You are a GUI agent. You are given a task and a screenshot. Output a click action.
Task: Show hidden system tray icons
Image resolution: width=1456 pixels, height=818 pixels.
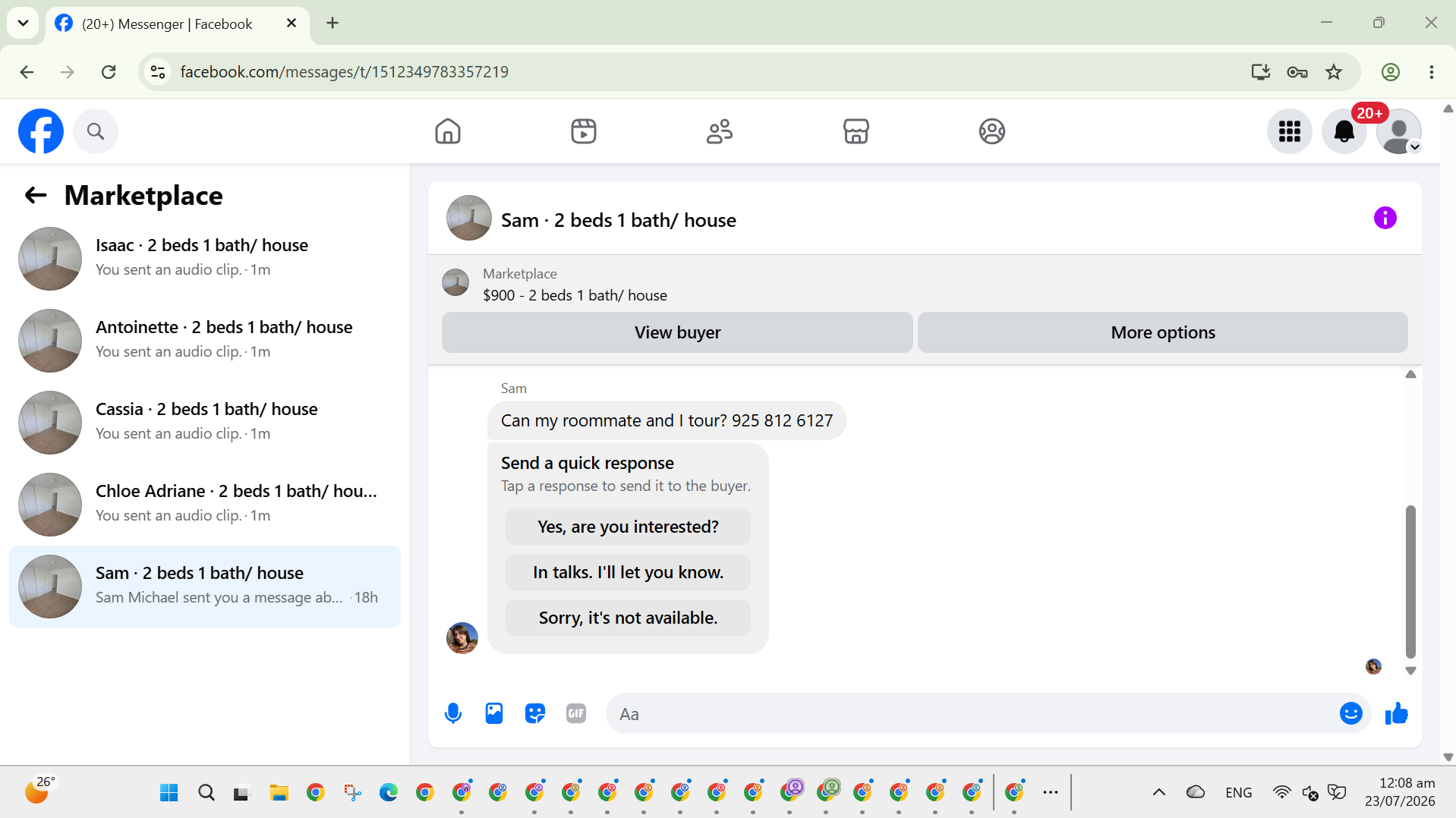point(1159,793)
